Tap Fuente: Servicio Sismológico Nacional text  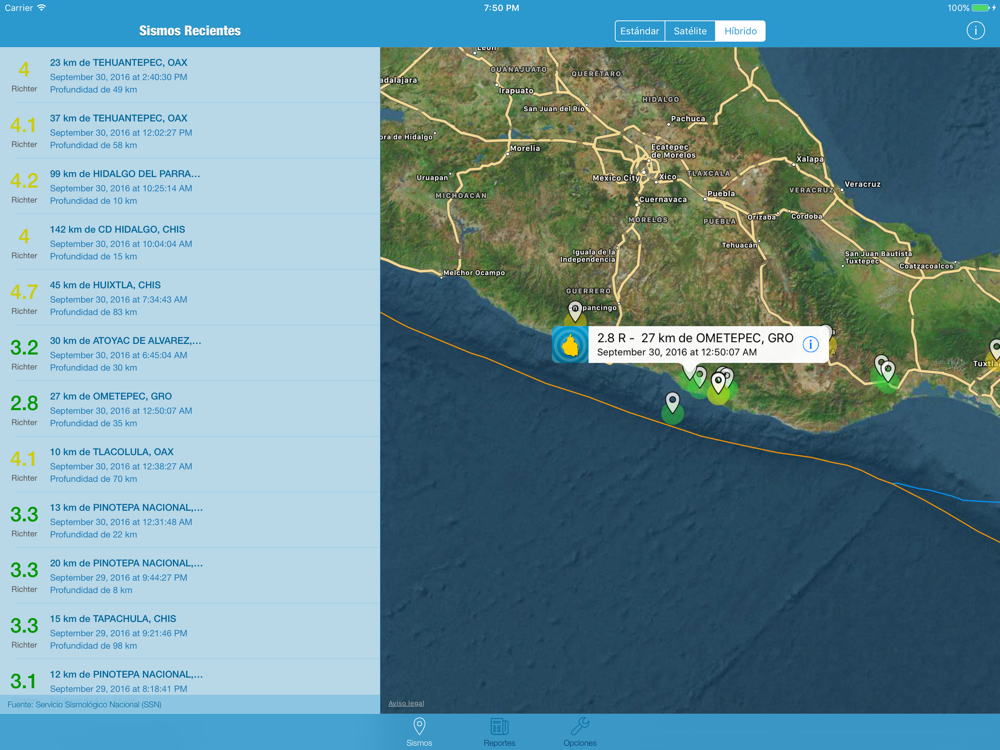pyautogui.click(x=84, y=705)
